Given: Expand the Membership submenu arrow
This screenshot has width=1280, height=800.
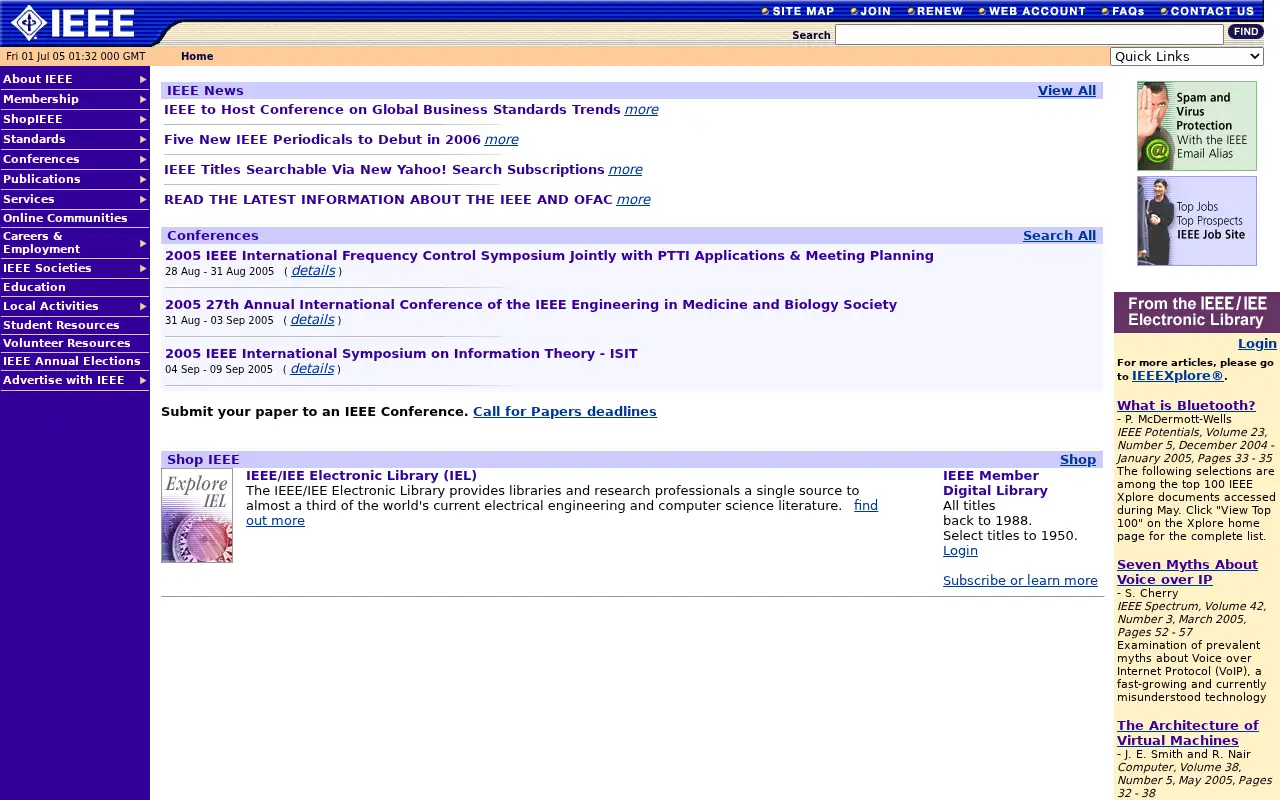Looking at the screenshot, I should pos(143,99).
